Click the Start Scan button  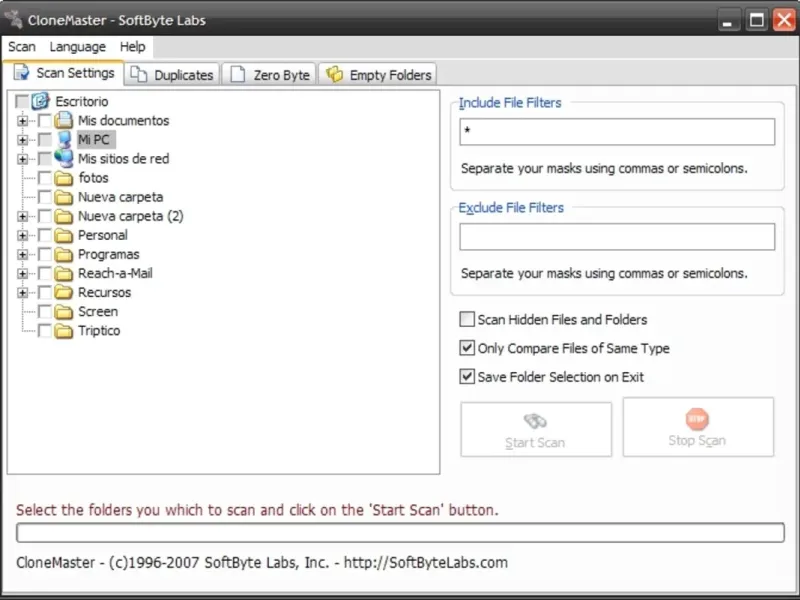click(536, 429)
